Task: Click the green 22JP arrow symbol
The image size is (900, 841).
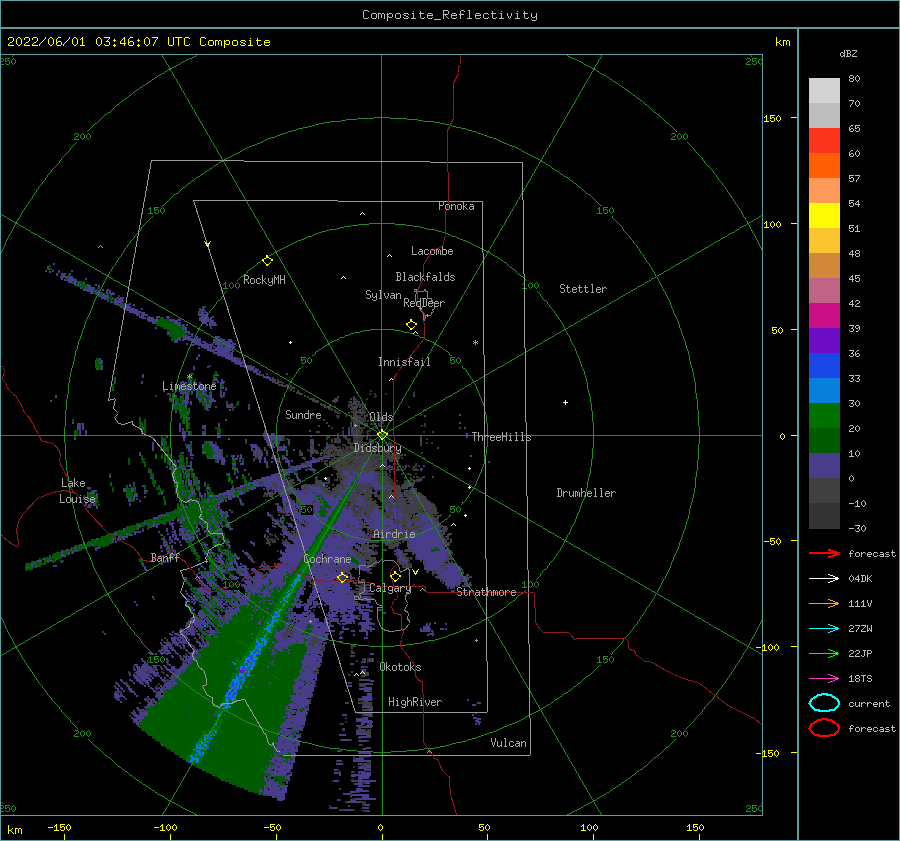Action: point(824,653)
